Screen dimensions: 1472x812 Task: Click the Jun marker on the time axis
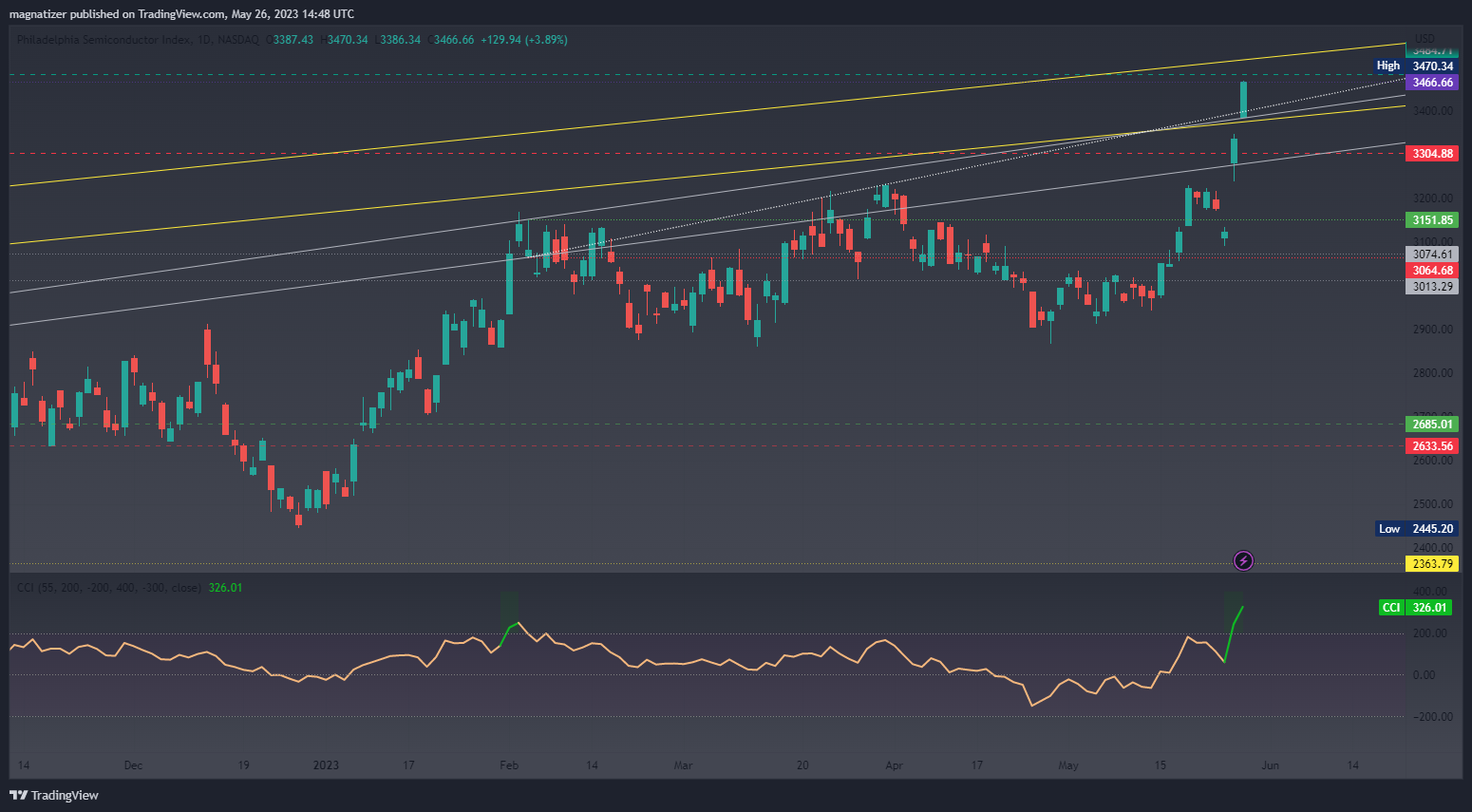click(x=1270, y=765)
